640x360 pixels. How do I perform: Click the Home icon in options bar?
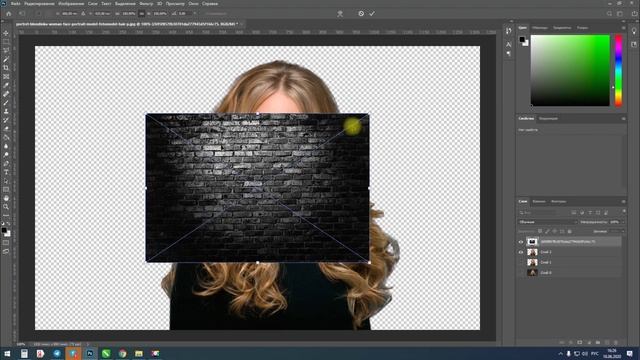click(x=9, y=13)
